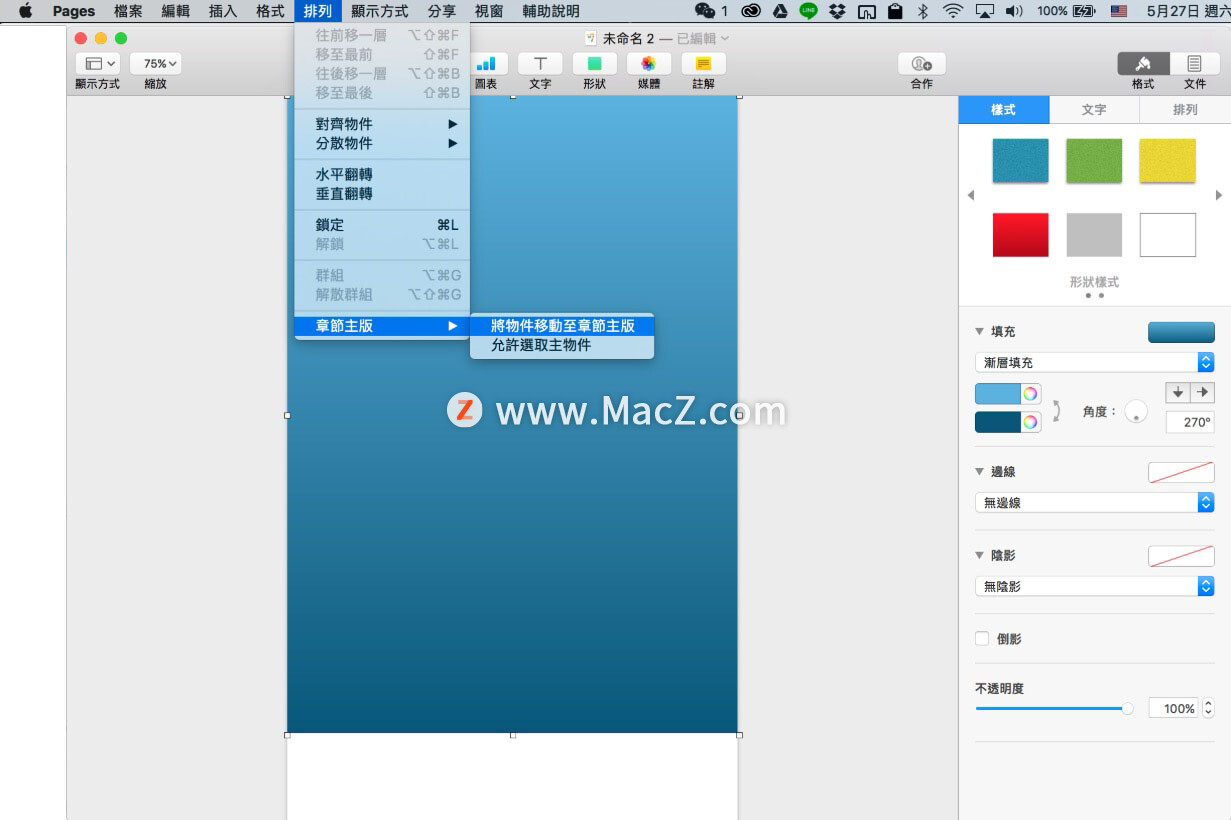Image resolution: width=1231 pixels, height=820 pixels.
Task: Click the opacity stepper arrows
Action: (x=1208, y=708)
